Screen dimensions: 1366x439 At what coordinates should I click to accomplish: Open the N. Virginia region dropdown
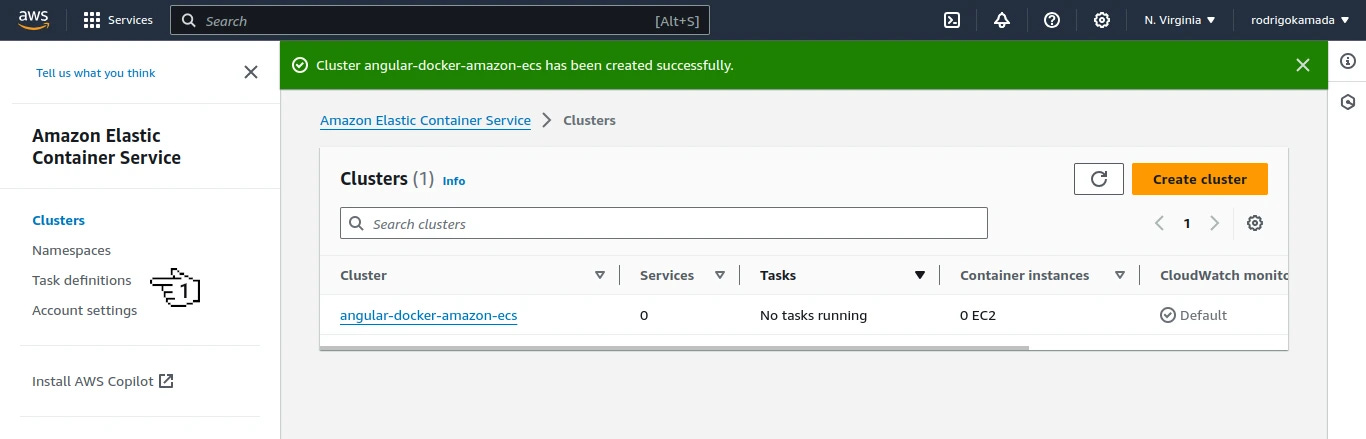[x=1180, y=20]
